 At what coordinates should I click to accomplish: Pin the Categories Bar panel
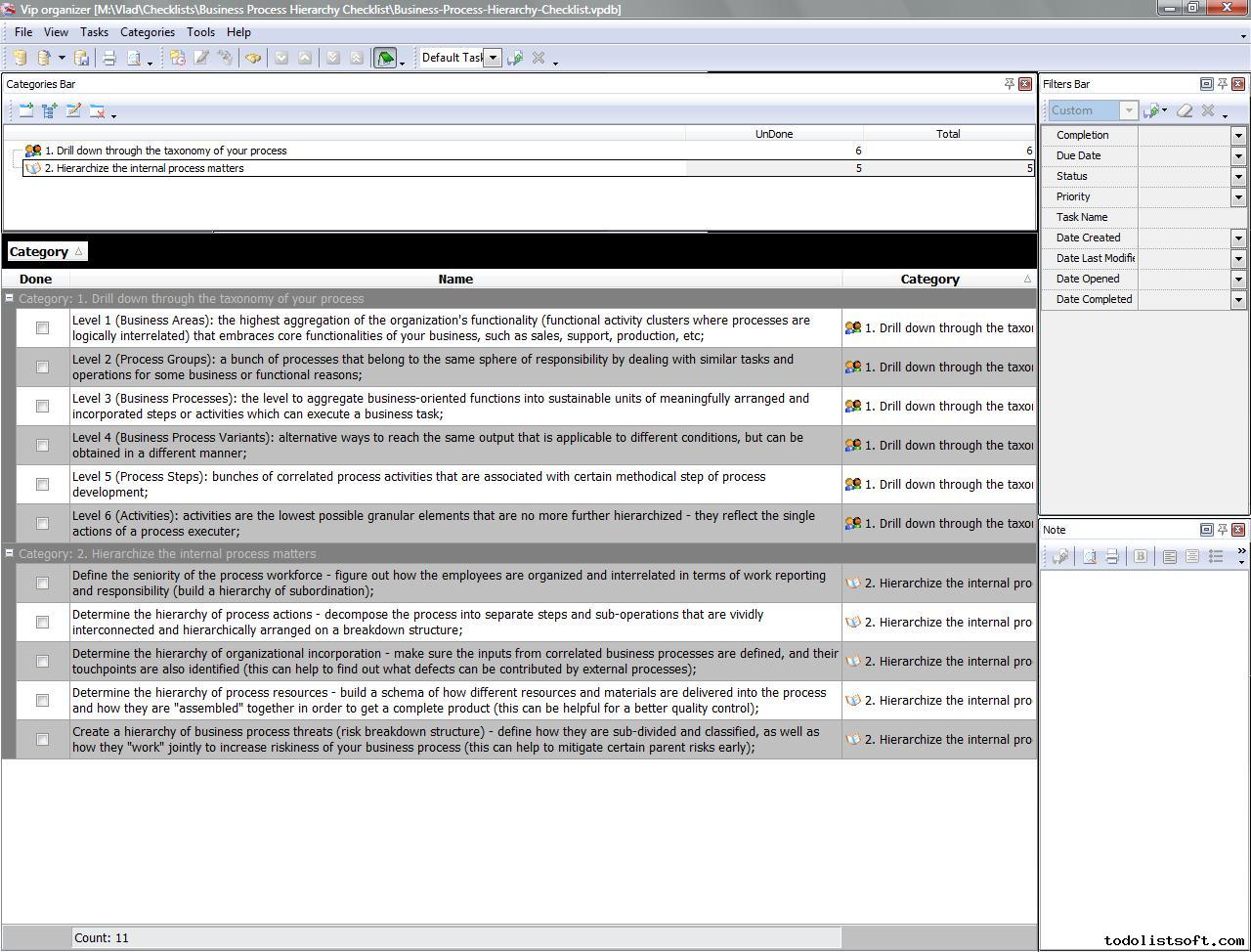[x=1009, y=84]
